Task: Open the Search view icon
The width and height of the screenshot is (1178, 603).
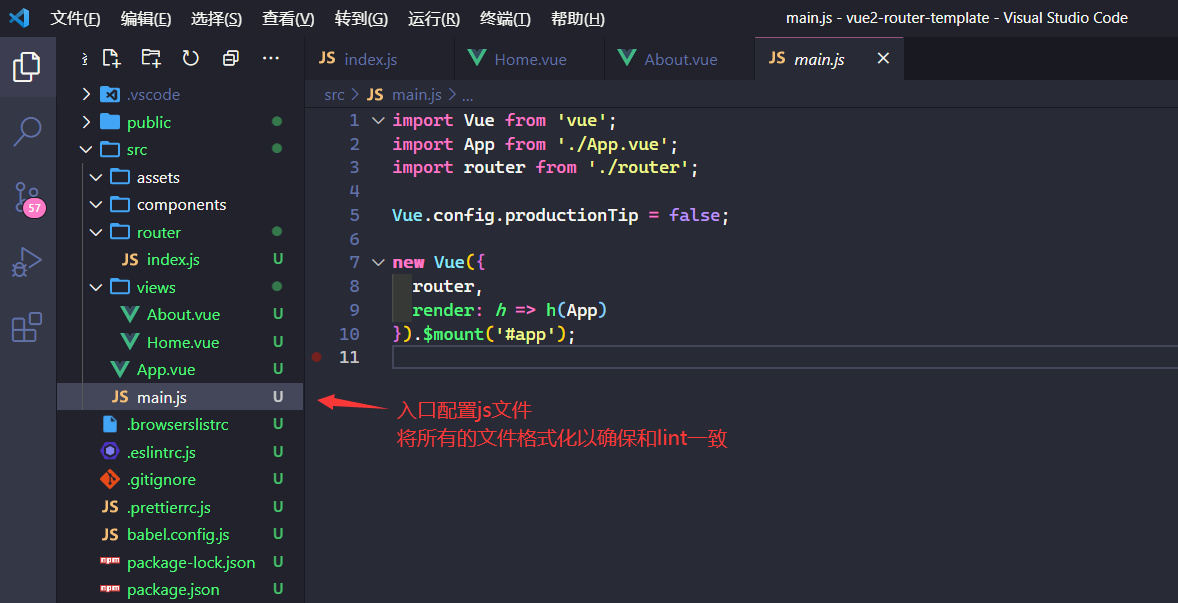Action: [27, 131]
